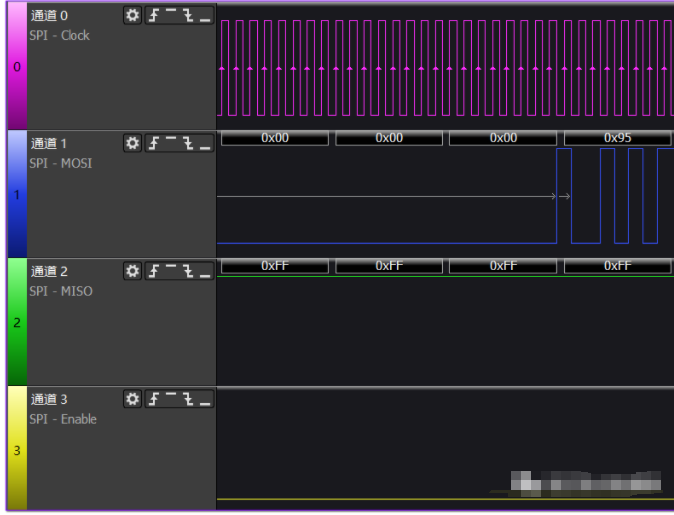Click the magenta color bar of channel 0

[x=17, y=65]
